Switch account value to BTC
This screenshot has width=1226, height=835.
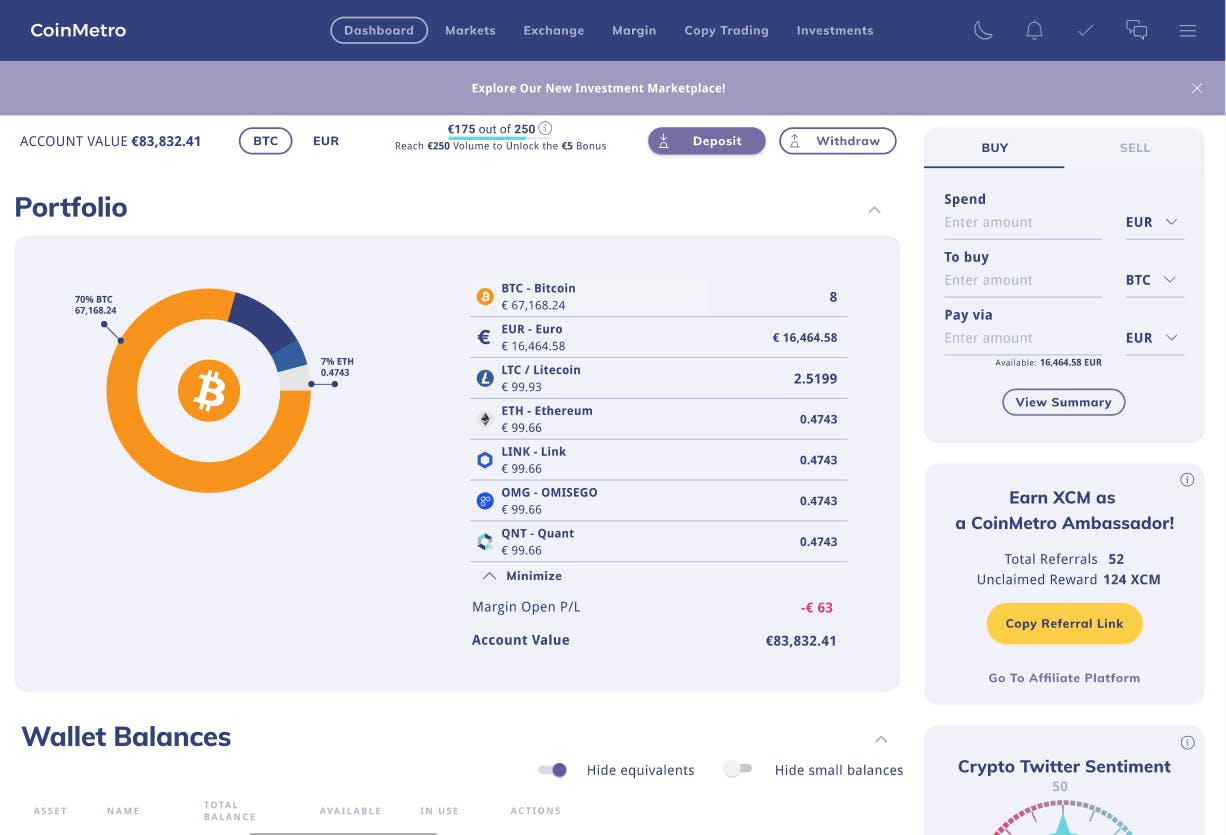click(x=265, y=141)
